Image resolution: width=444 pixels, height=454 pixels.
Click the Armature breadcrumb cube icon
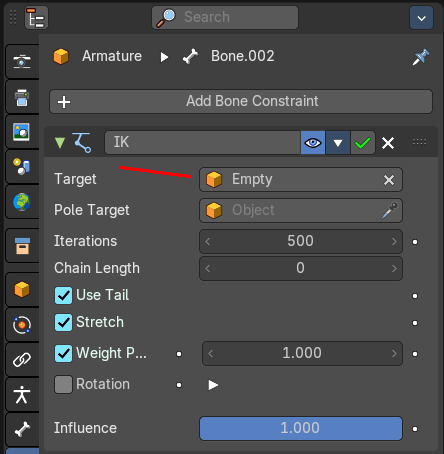[x=61, y=56]
